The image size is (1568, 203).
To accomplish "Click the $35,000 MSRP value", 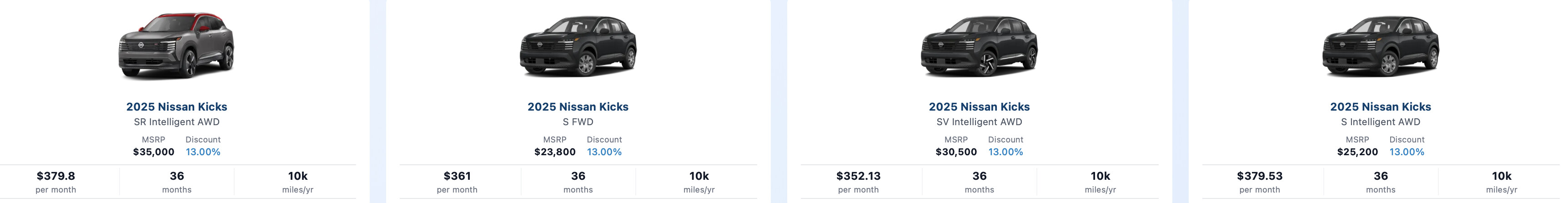I will (153, 152).
